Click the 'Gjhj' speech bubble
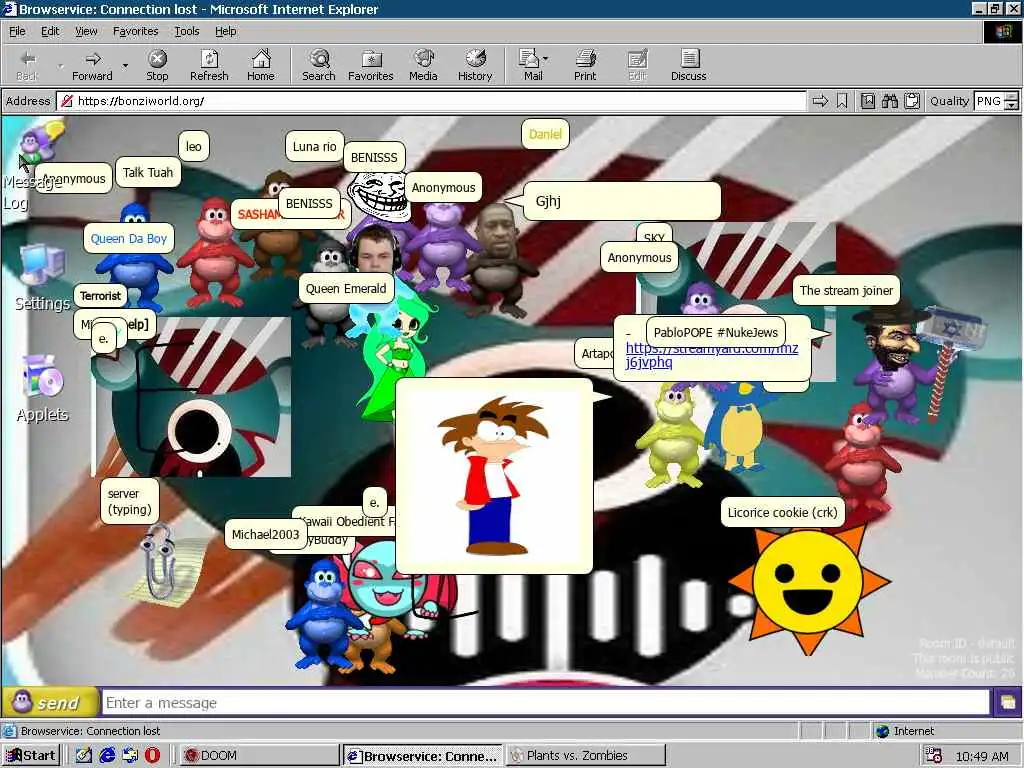The image size is (1024, 768). [622, 201]
